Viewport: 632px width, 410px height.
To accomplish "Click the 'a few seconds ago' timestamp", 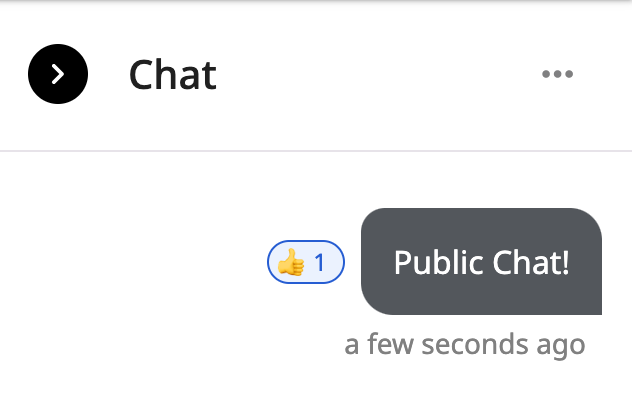I will pyautogui.click(x=465, y=345).
